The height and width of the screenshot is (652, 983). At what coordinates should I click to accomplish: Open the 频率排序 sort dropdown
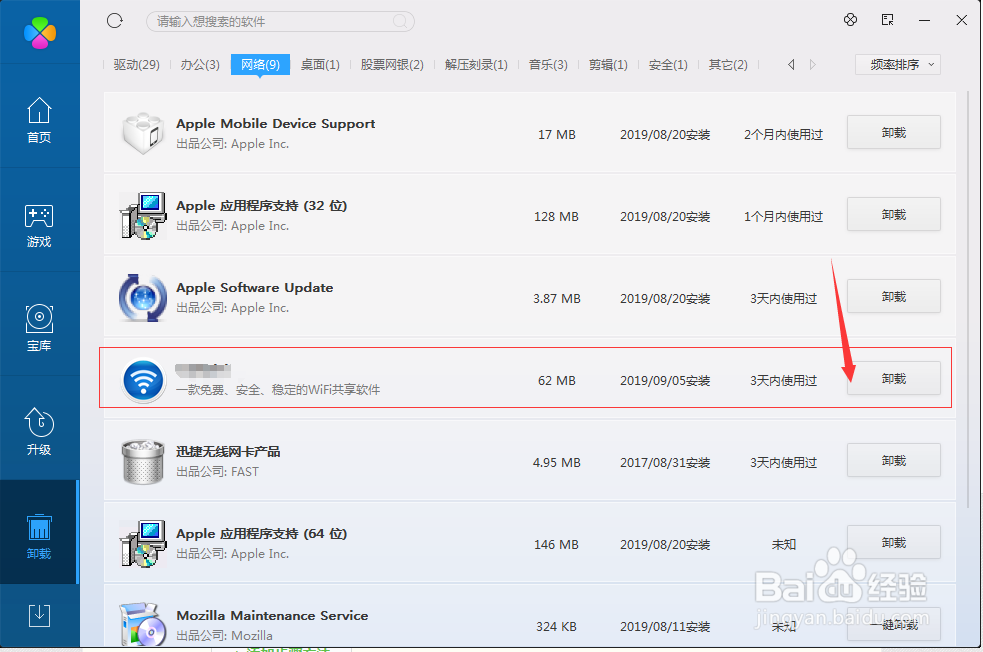coord(898,65)
